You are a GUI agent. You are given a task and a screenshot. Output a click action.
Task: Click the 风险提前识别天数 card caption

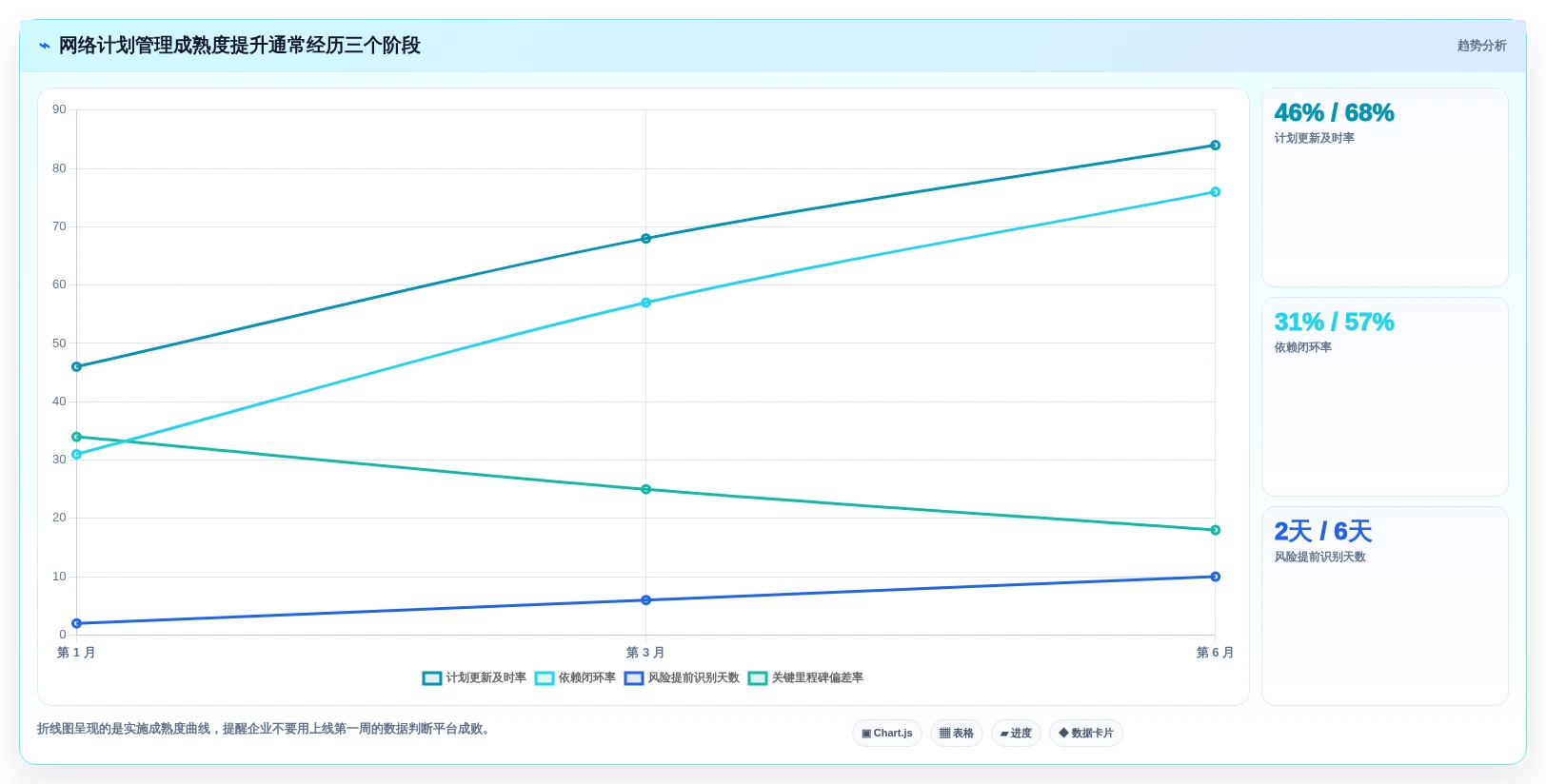[1319, 557]
